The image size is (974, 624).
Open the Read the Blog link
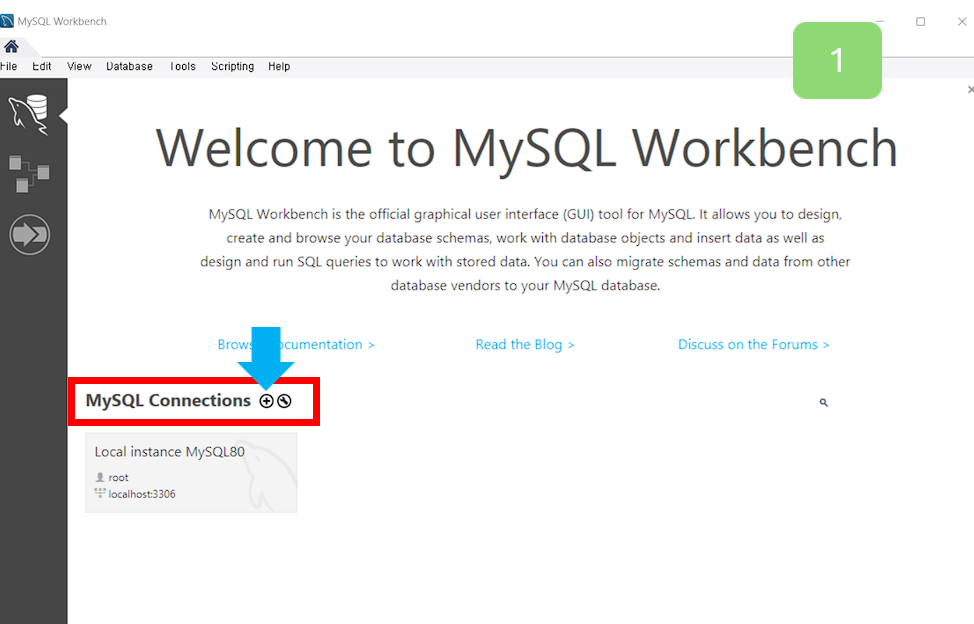(x=525, y=345)
